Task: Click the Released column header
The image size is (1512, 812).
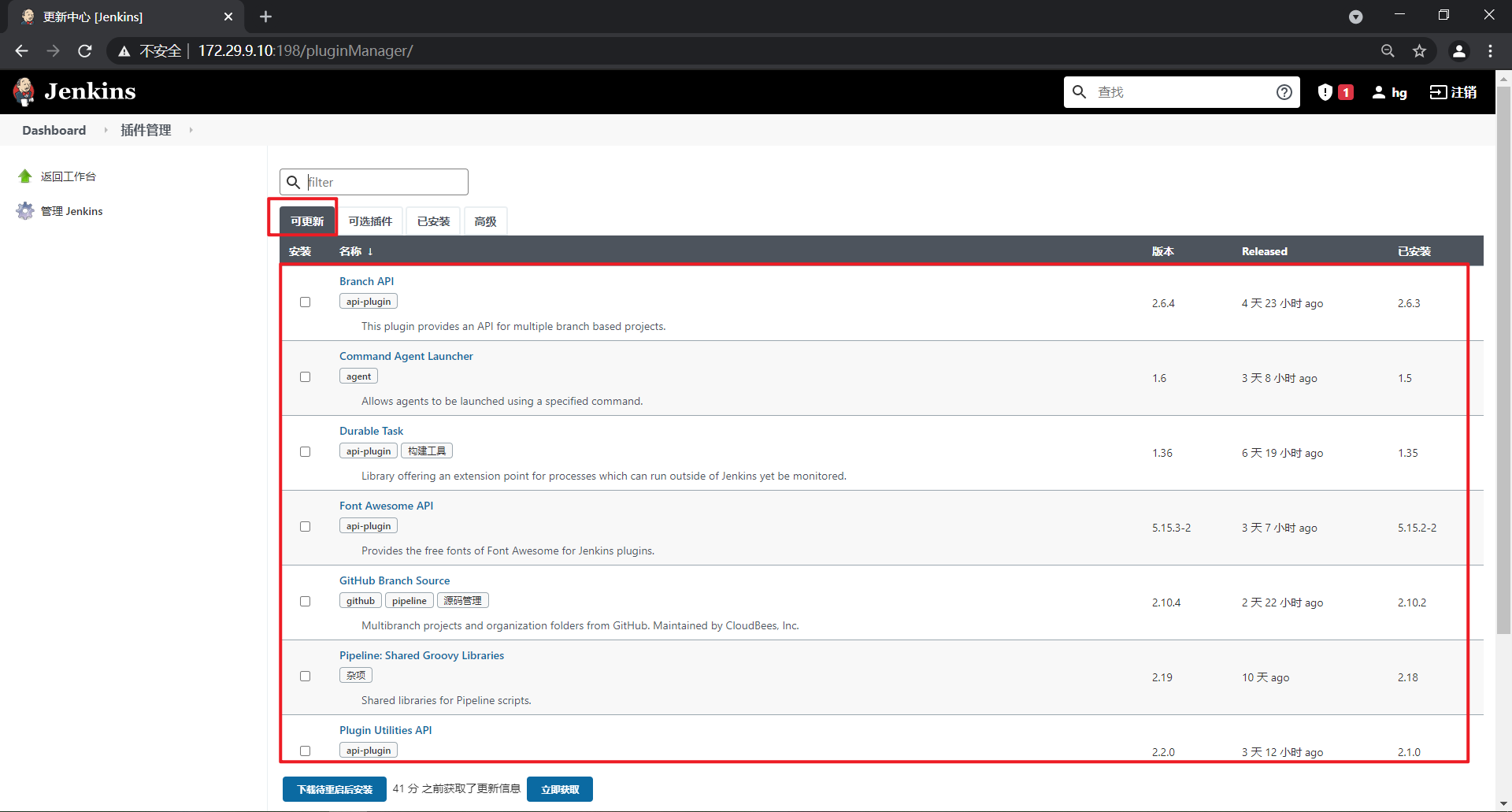Action: tap(1265, 251)
